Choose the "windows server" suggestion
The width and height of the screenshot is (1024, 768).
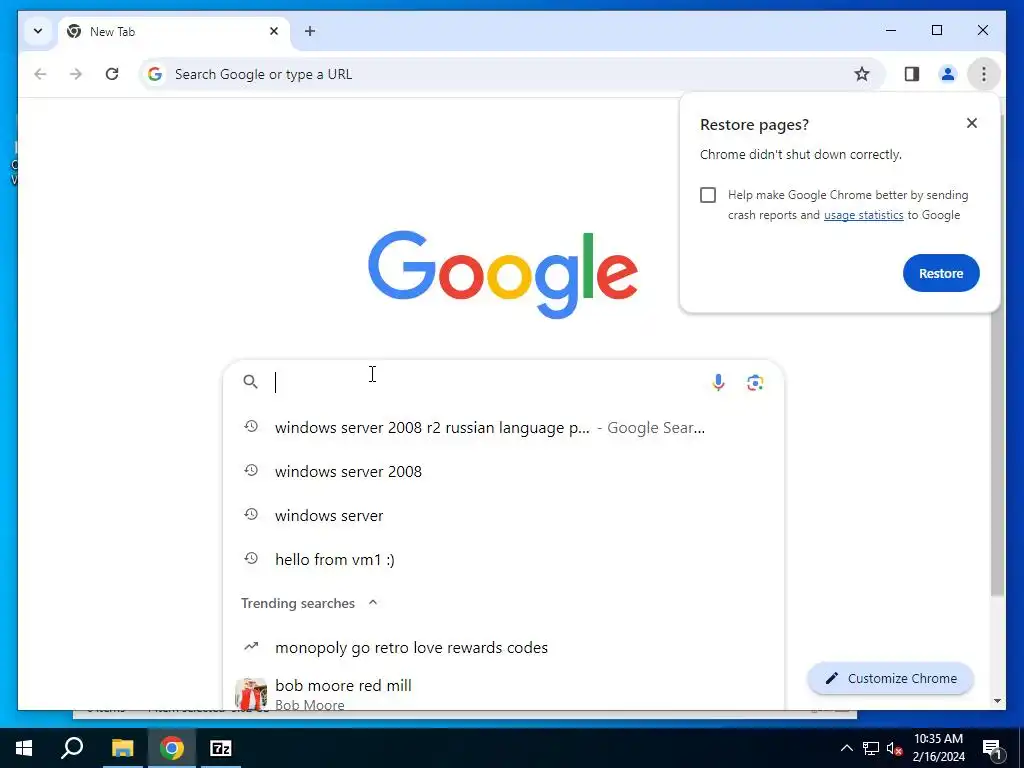click(504, 515)
